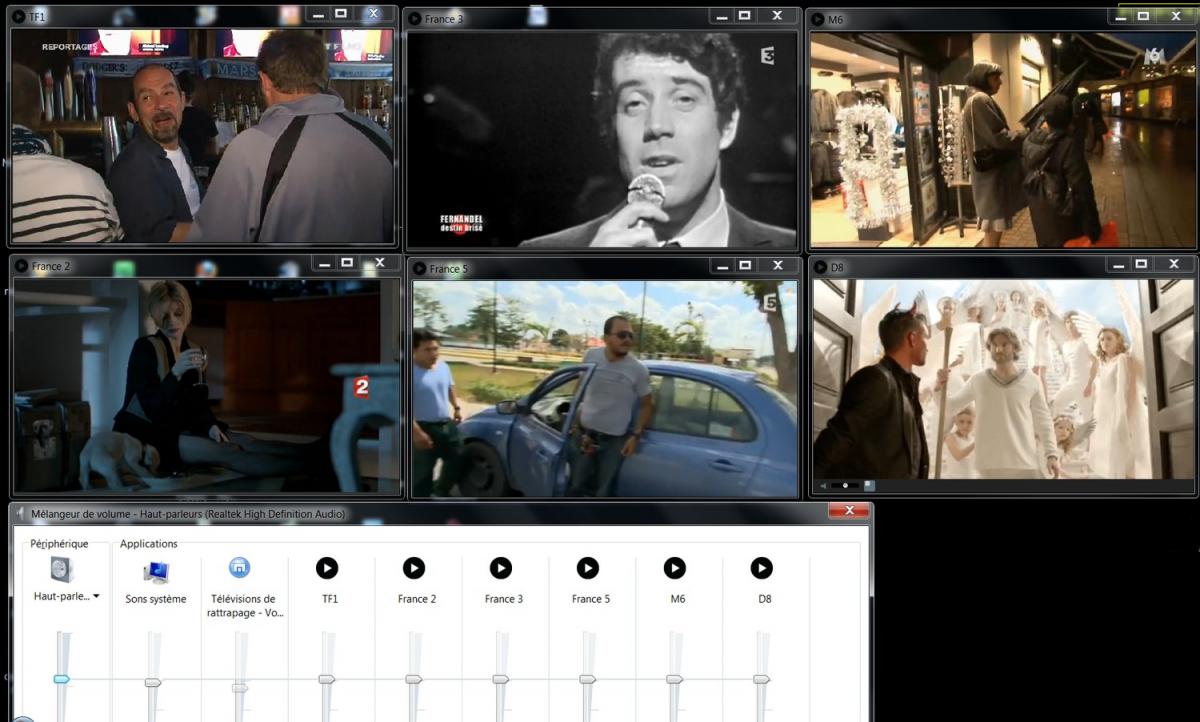Maximize the France 2 window

coord(347,263)
